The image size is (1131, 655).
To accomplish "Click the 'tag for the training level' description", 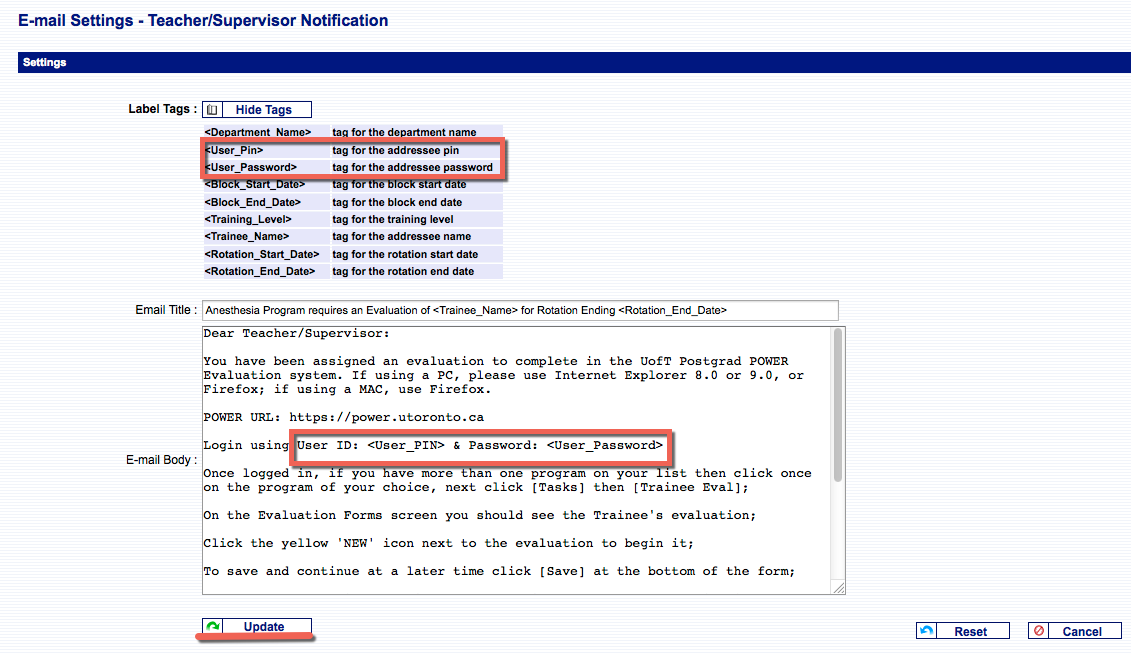I will 393,219.
